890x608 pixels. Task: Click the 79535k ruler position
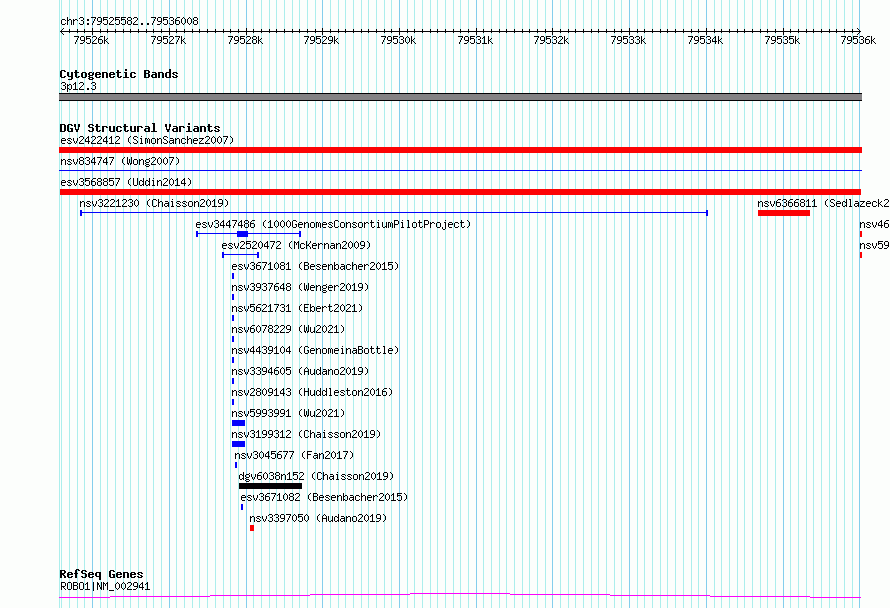(x=782, y=40)
